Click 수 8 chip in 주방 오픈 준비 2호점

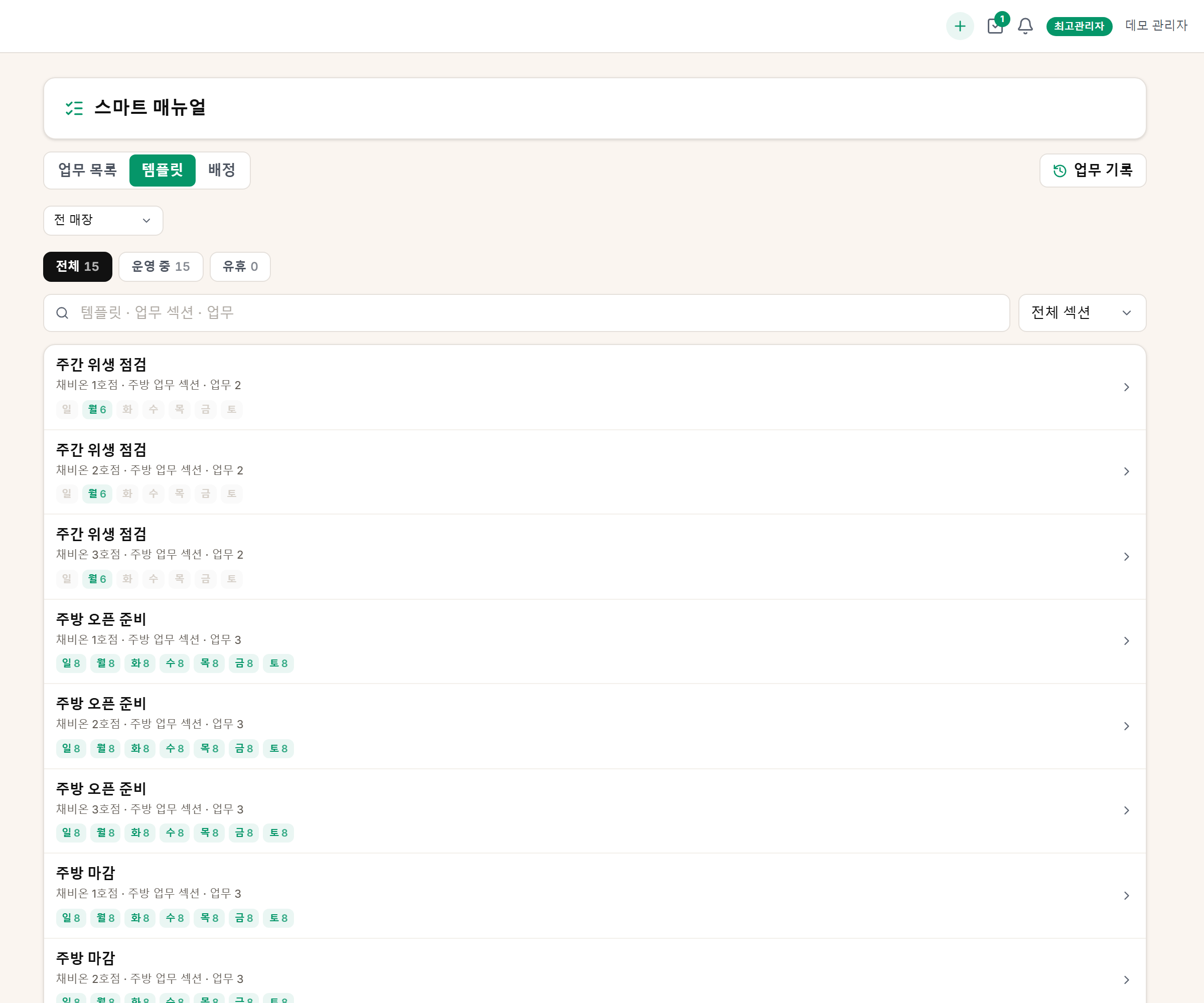(175, 749)
